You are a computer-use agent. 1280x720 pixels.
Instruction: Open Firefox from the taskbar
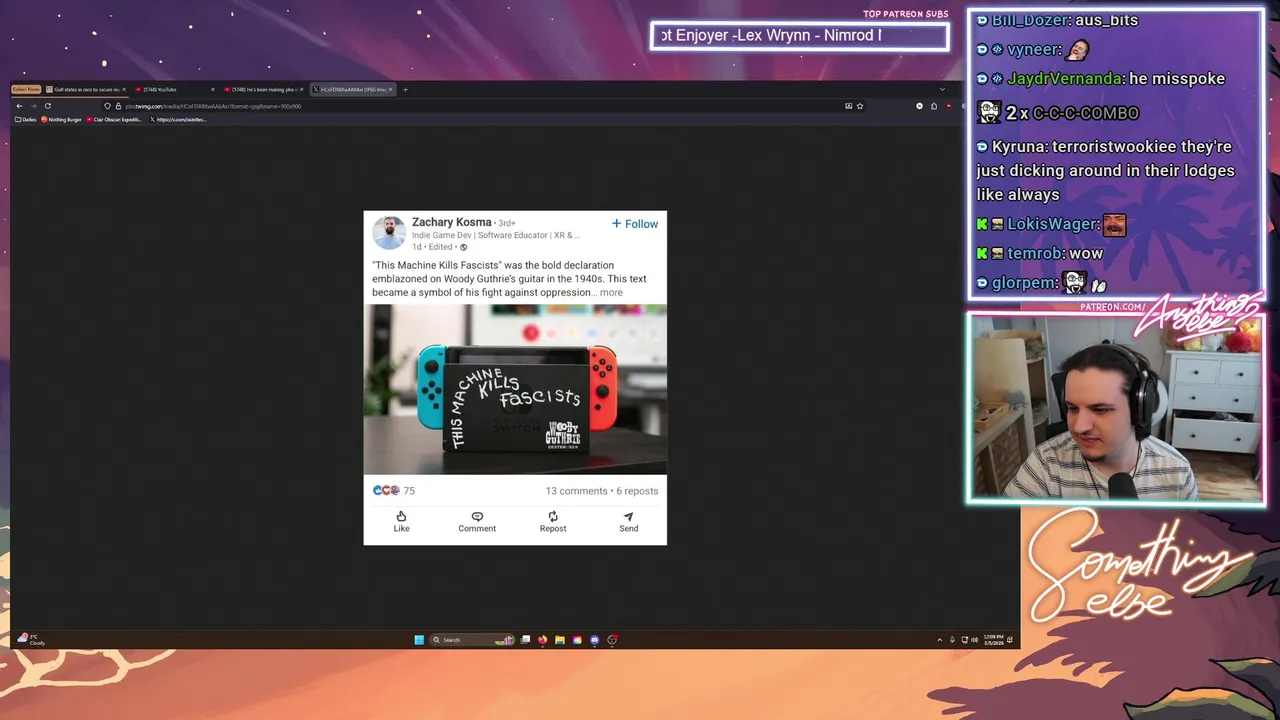tap(542, 640)
